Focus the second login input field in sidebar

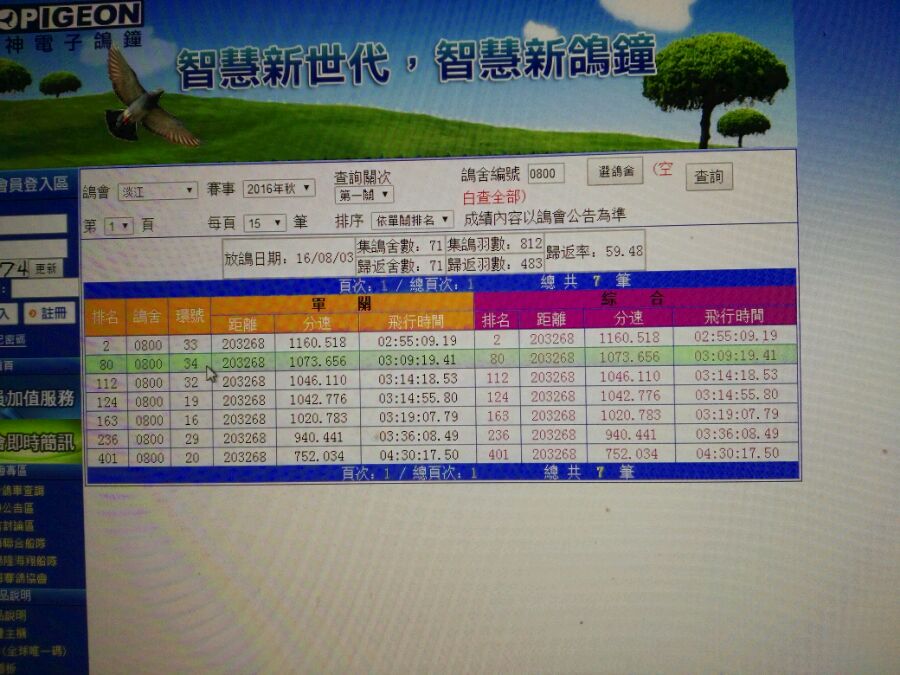(33, 248)
